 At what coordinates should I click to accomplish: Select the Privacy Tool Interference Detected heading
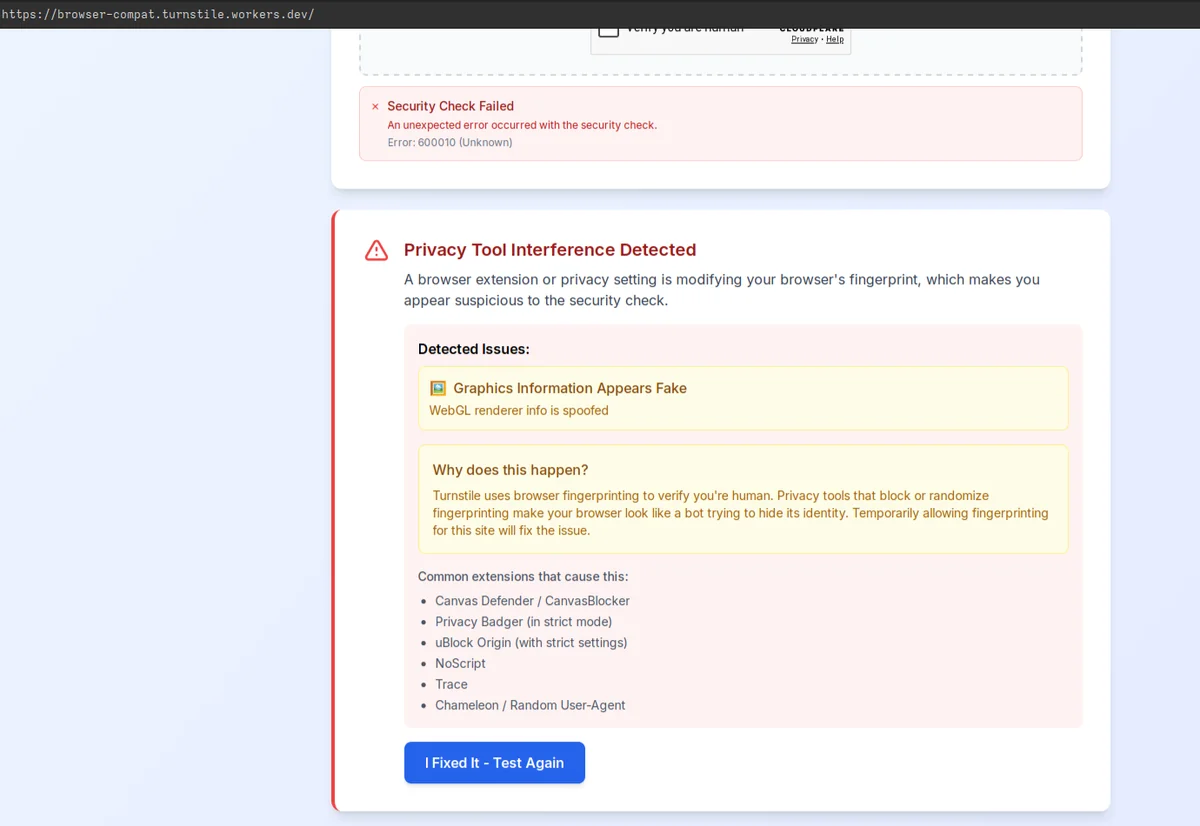[x=550, y=250]
